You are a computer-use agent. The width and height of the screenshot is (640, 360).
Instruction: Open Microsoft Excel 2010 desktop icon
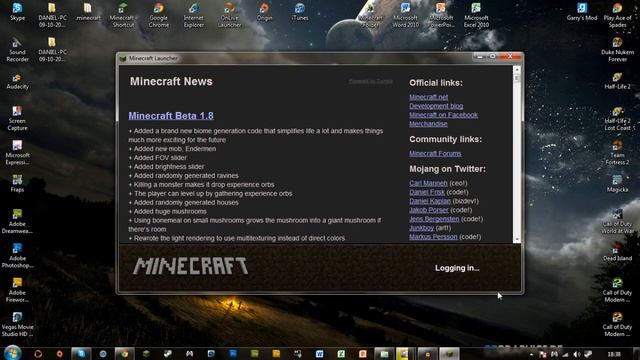[x=476, y=15]
